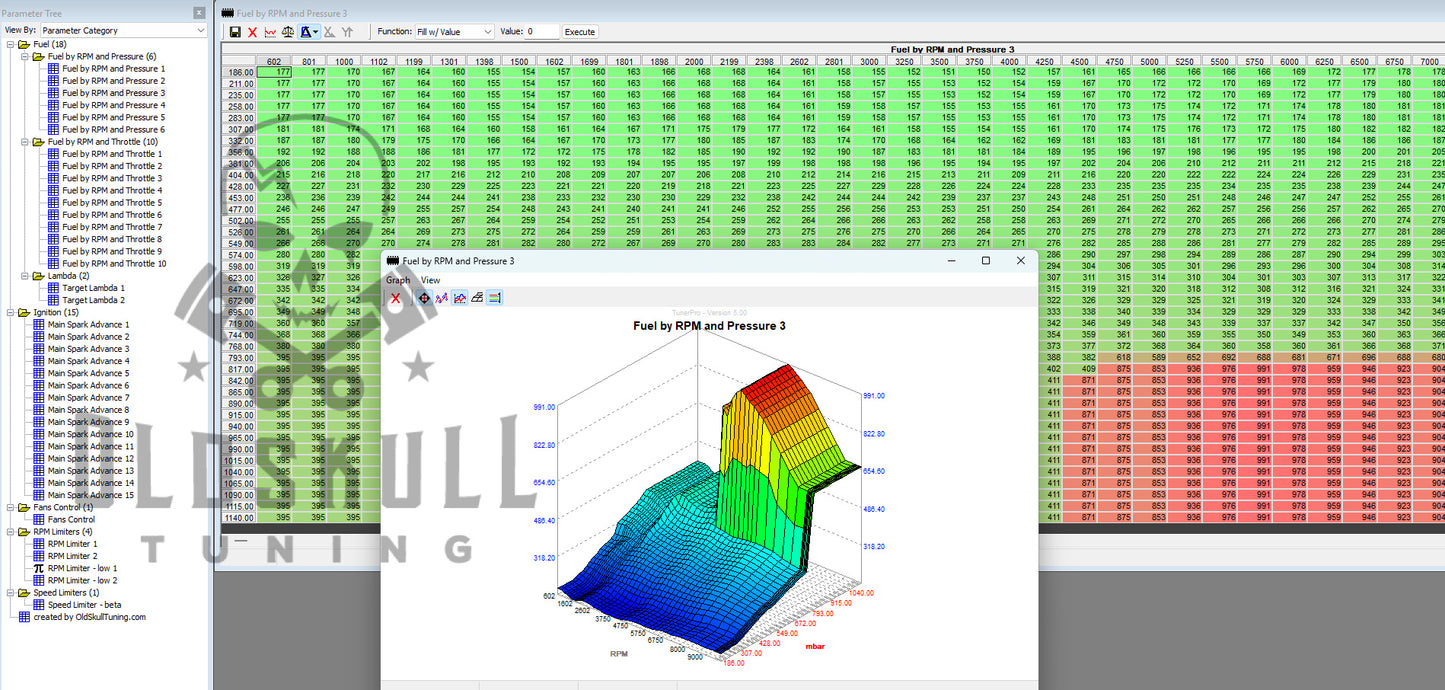
Task: Click the save floppy disk icon
Action: tap(235, 32)
